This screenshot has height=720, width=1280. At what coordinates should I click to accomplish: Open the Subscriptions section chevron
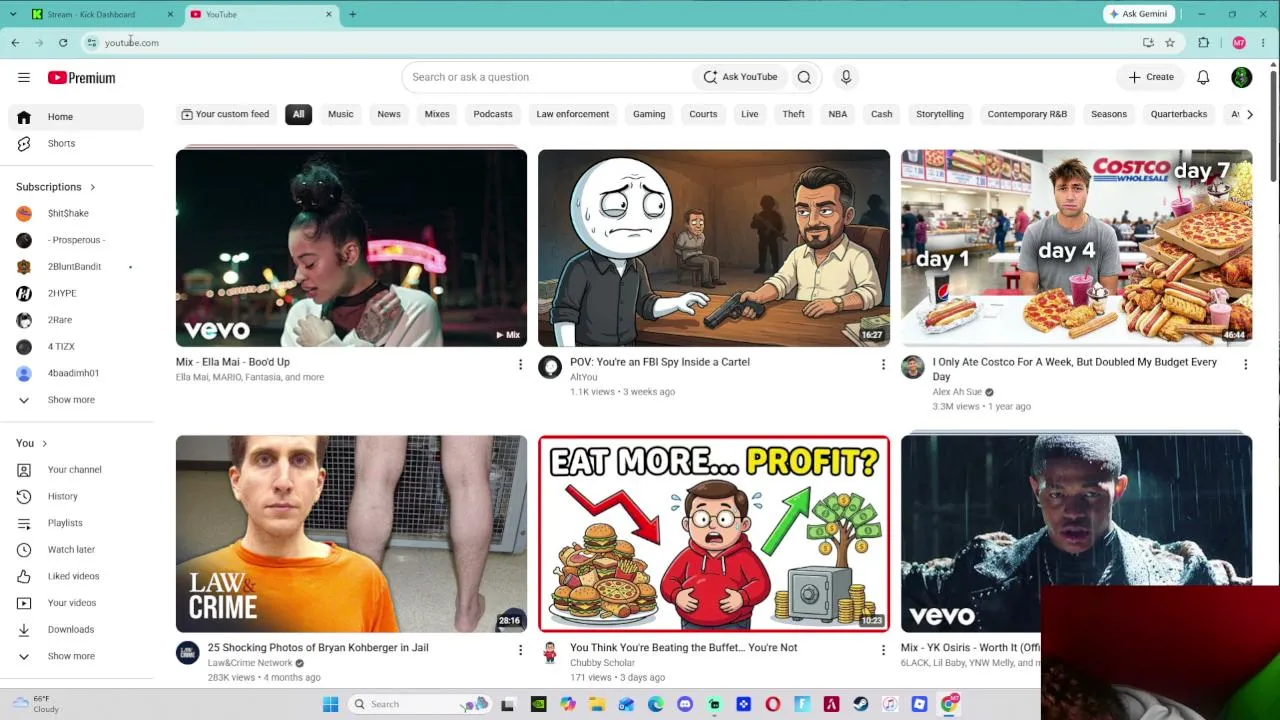(92, 187)
